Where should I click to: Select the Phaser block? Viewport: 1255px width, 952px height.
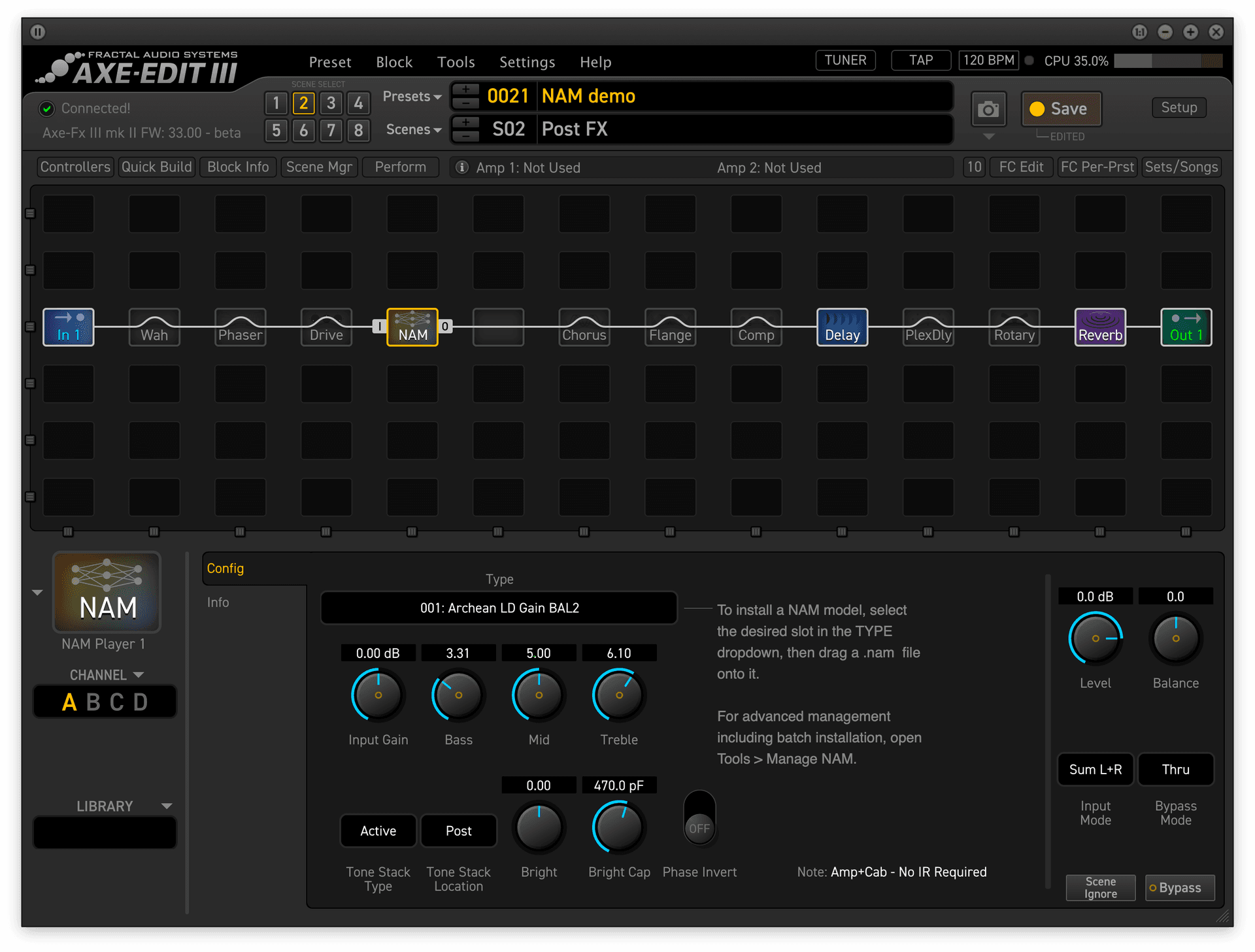tap(241, 327)
